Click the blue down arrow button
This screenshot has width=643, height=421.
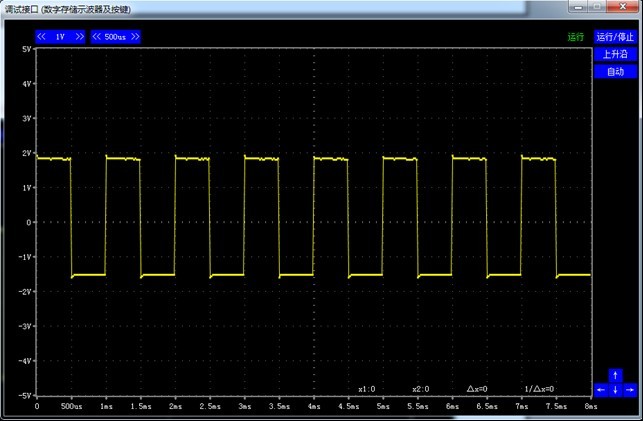coord(615,390)
